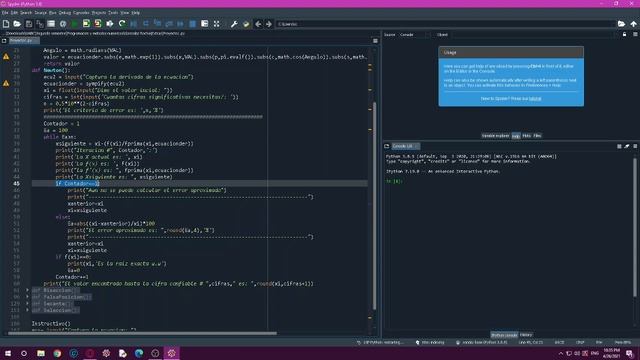Run cell and advance icon
640x360 pixels.
pyautogui.click(x=98, y=24)
